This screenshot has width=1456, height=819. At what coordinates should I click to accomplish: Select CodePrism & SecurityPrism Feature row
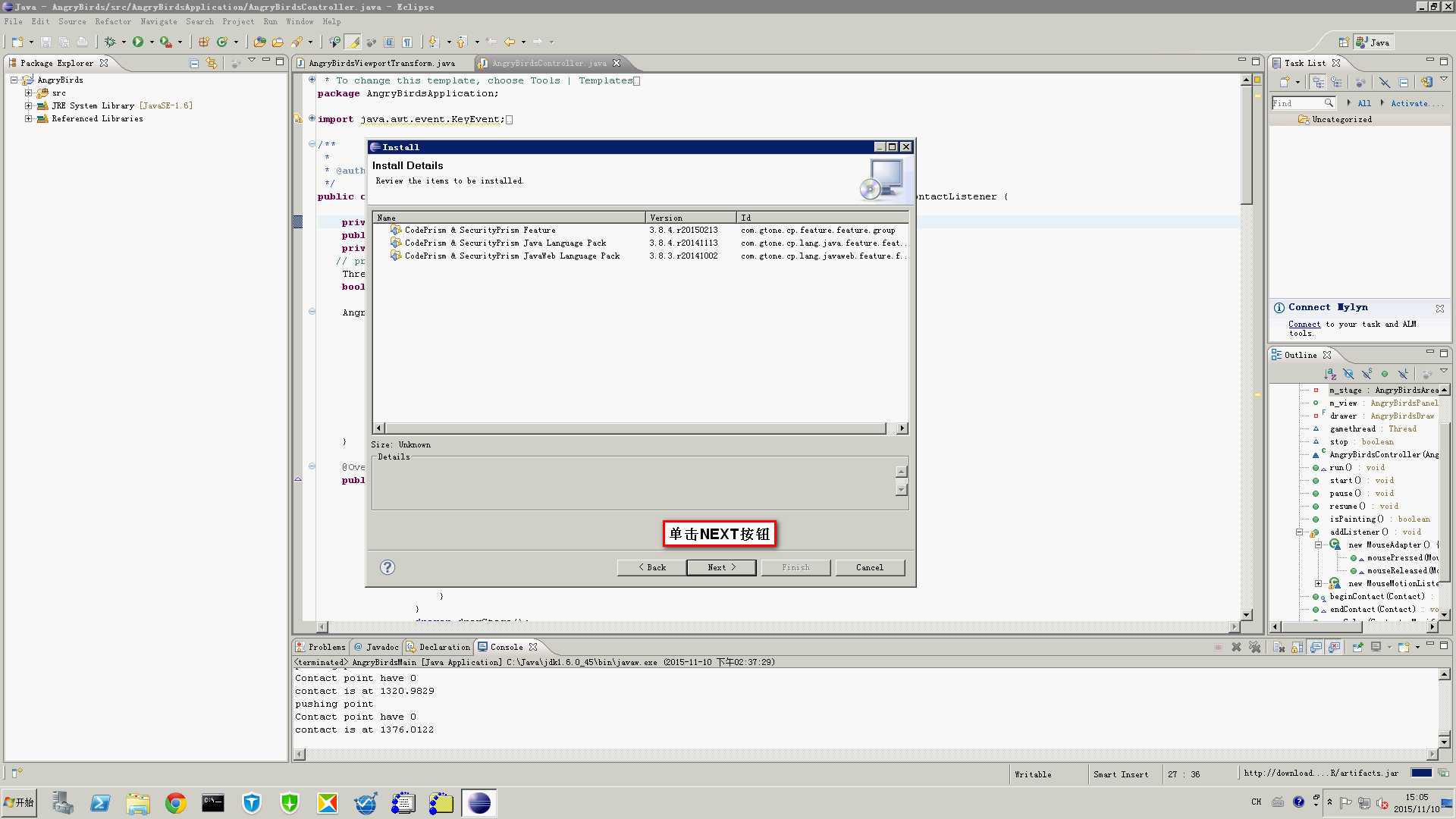tap(640, 230)
